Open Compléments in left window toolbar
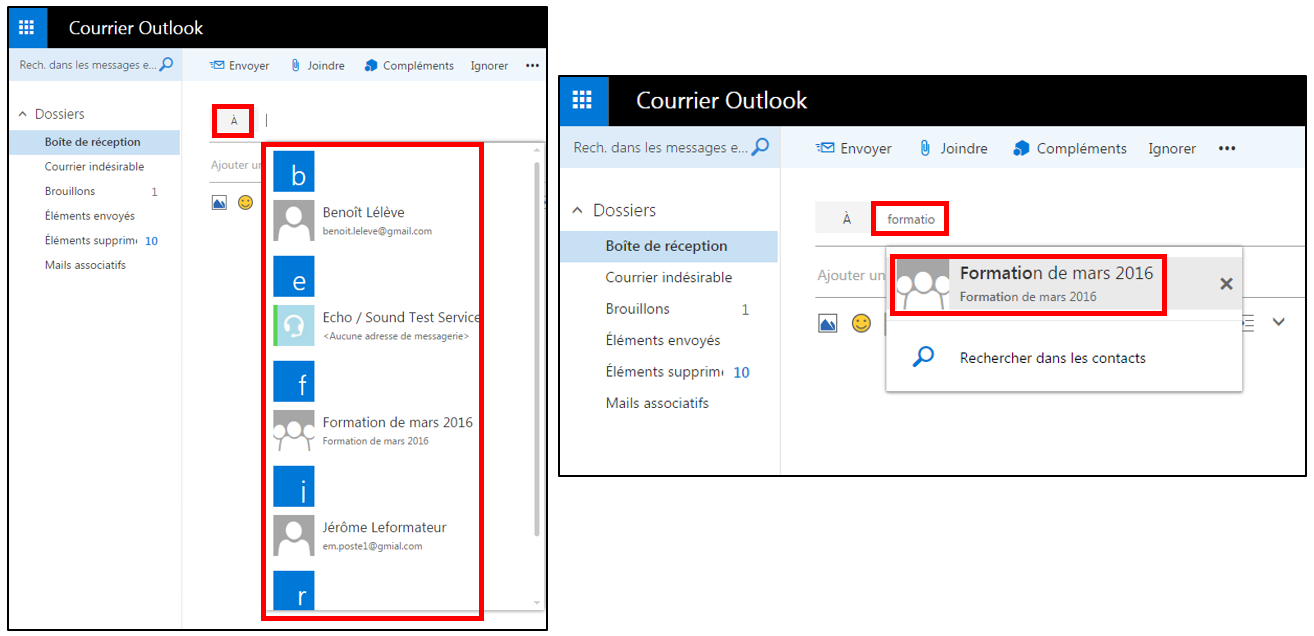 pos(409,66)
